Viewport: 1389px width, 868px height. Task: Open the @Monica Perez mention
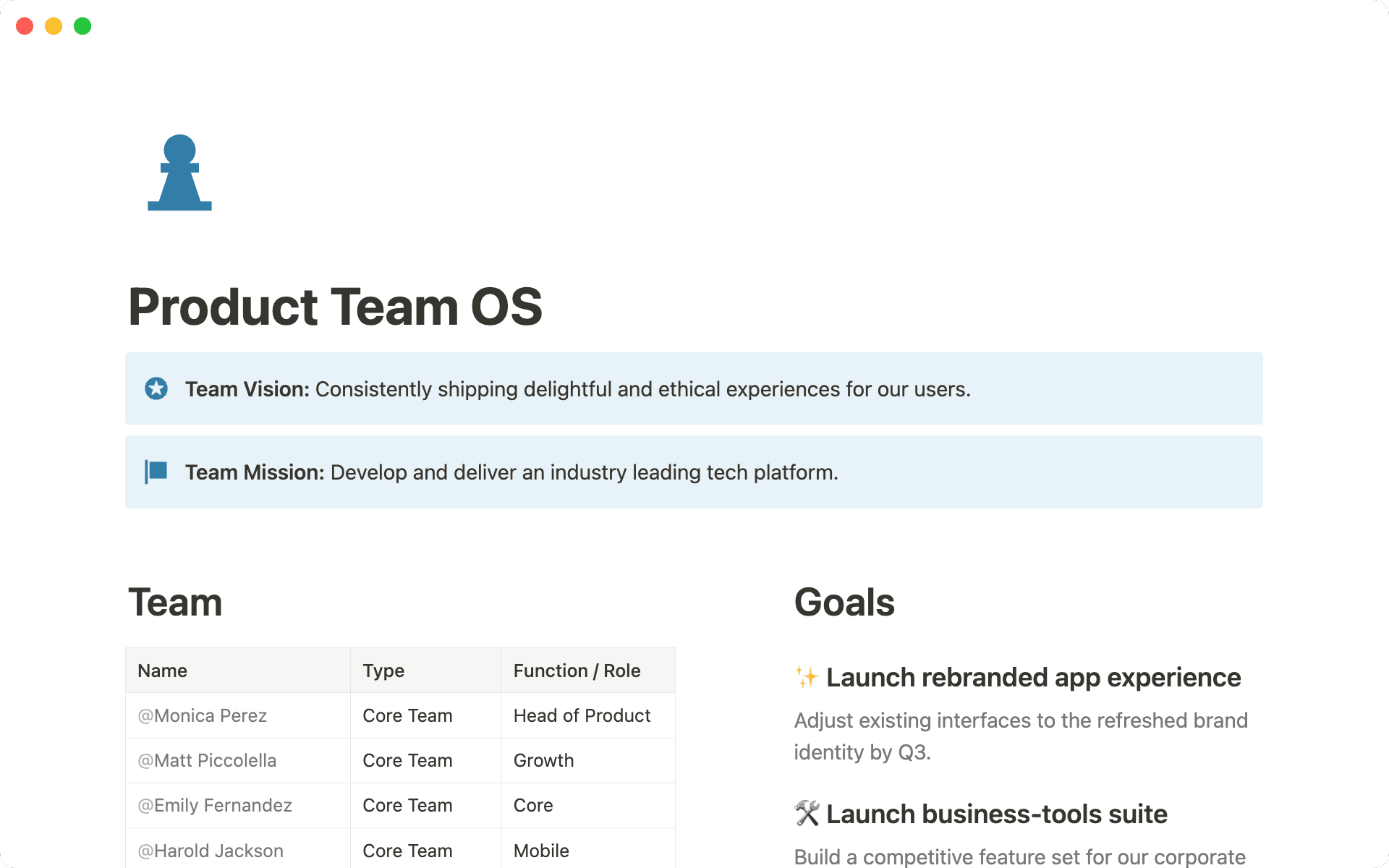[202, 715]
